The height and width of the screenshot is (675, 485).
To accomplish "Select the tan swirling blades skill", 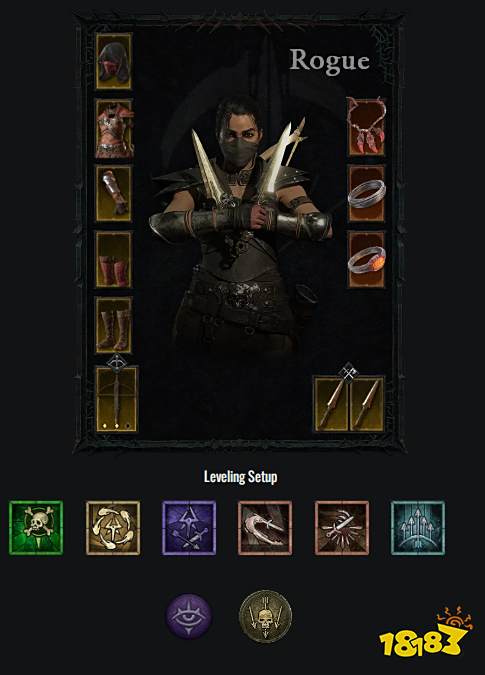I will coord(113,528).
